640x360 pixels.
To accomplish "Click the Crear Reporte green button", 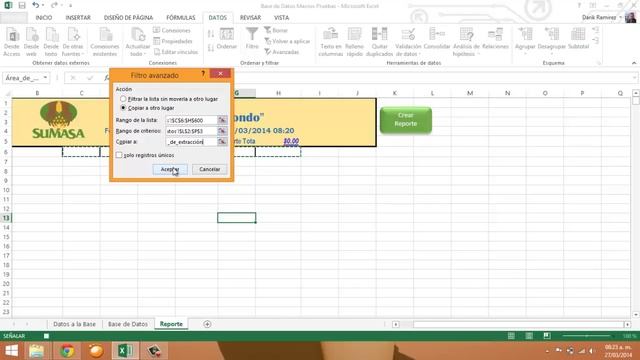I will (x=406, y=120).
